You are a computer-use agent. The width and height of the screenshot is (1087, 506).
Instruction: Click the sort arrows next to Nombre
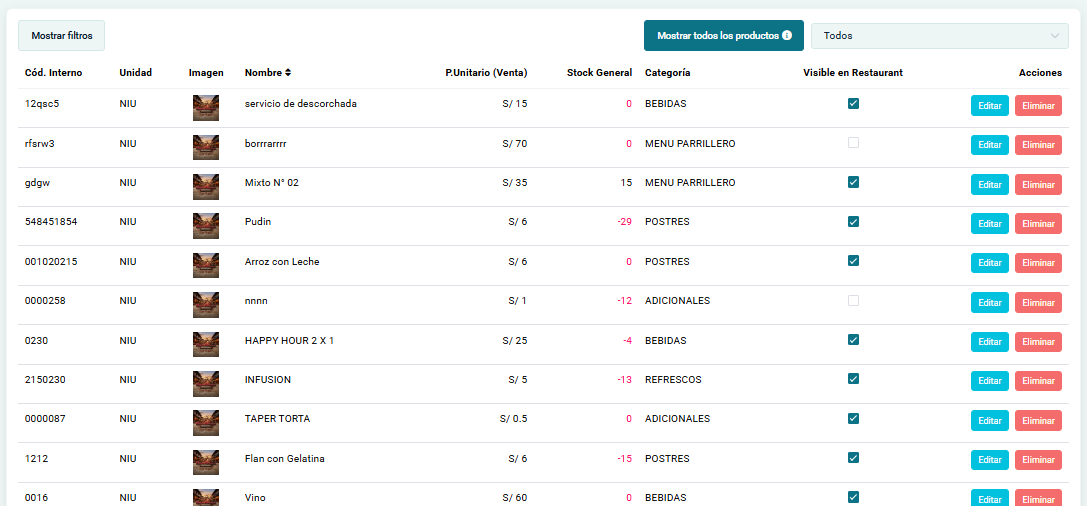[x=288, y=73]
